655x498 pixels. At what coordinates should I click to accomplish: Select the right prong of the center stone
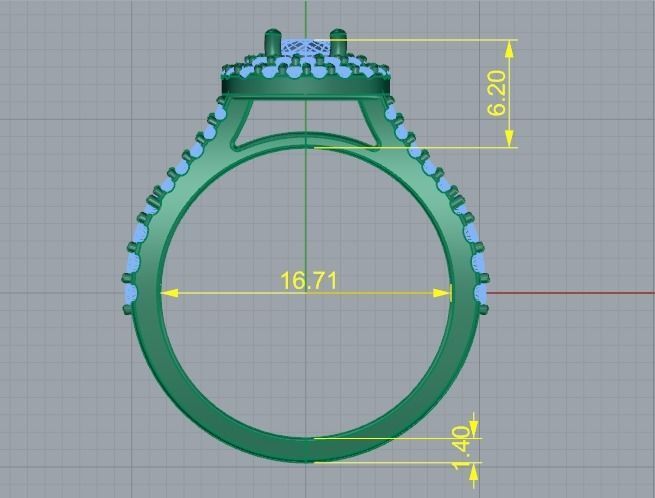click(x=338, y=43)
